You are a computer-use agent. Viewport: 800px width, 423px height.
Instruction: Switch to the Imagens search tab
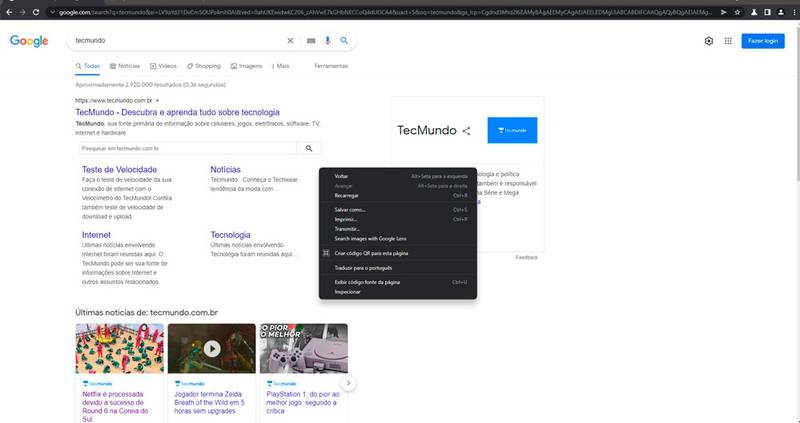click(246, 66)
